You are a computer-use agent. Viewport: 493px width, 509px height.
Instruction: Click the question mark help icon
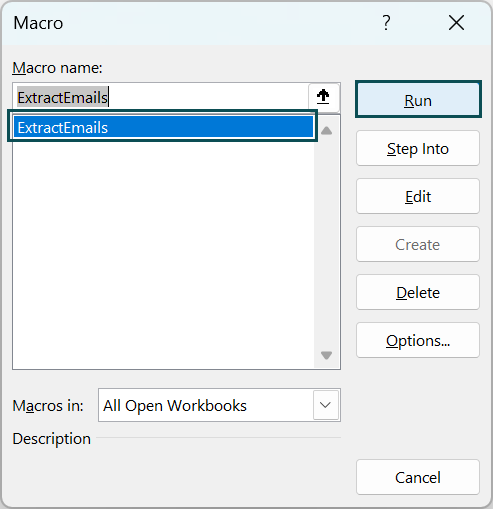386,23
